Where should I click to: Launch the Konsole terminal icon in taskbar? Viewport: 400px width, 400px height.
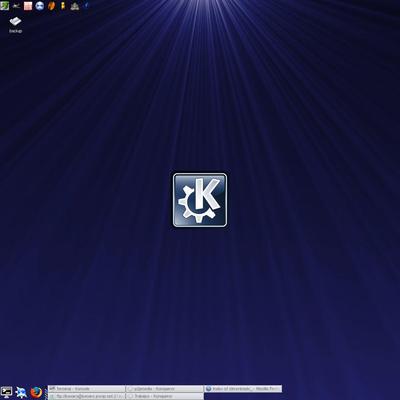click(6, 392)
